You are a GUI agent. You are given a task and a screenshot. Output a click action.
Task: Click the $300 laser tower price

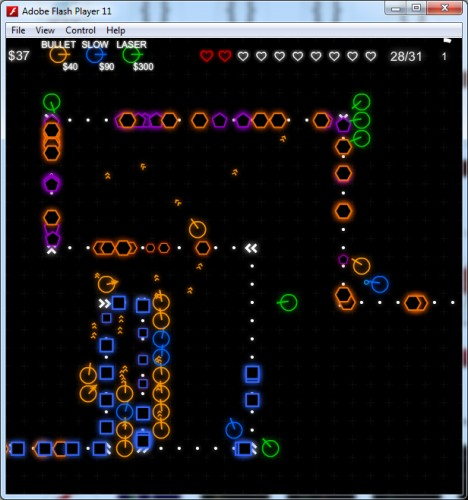143,67
